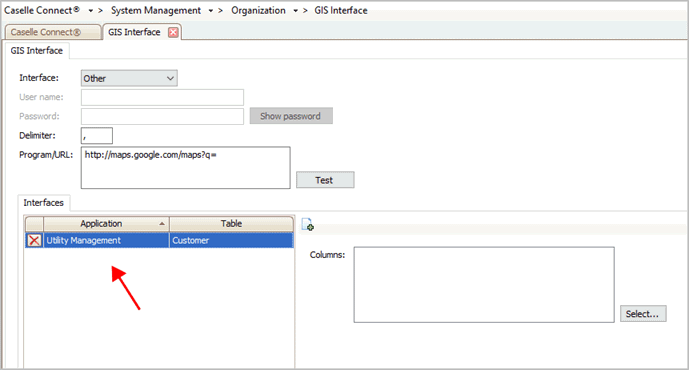689x370 pixels.
Task: Open Organization in the breadcrumb
Action: point(258,11)
